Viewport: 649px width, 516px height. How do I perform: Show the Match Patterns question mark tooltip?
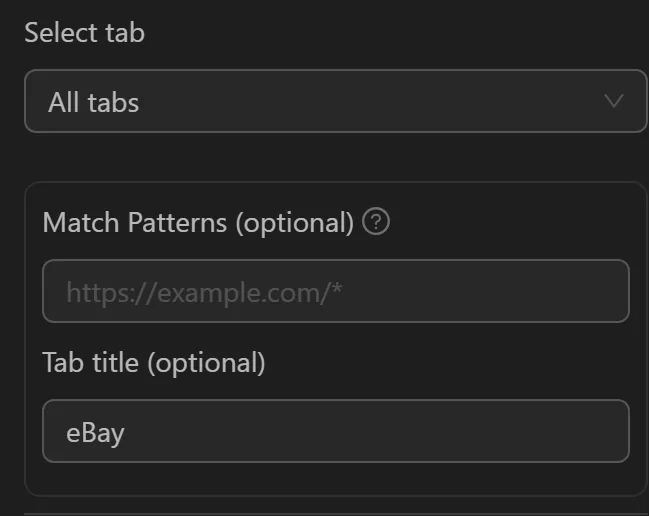[377, 221]
